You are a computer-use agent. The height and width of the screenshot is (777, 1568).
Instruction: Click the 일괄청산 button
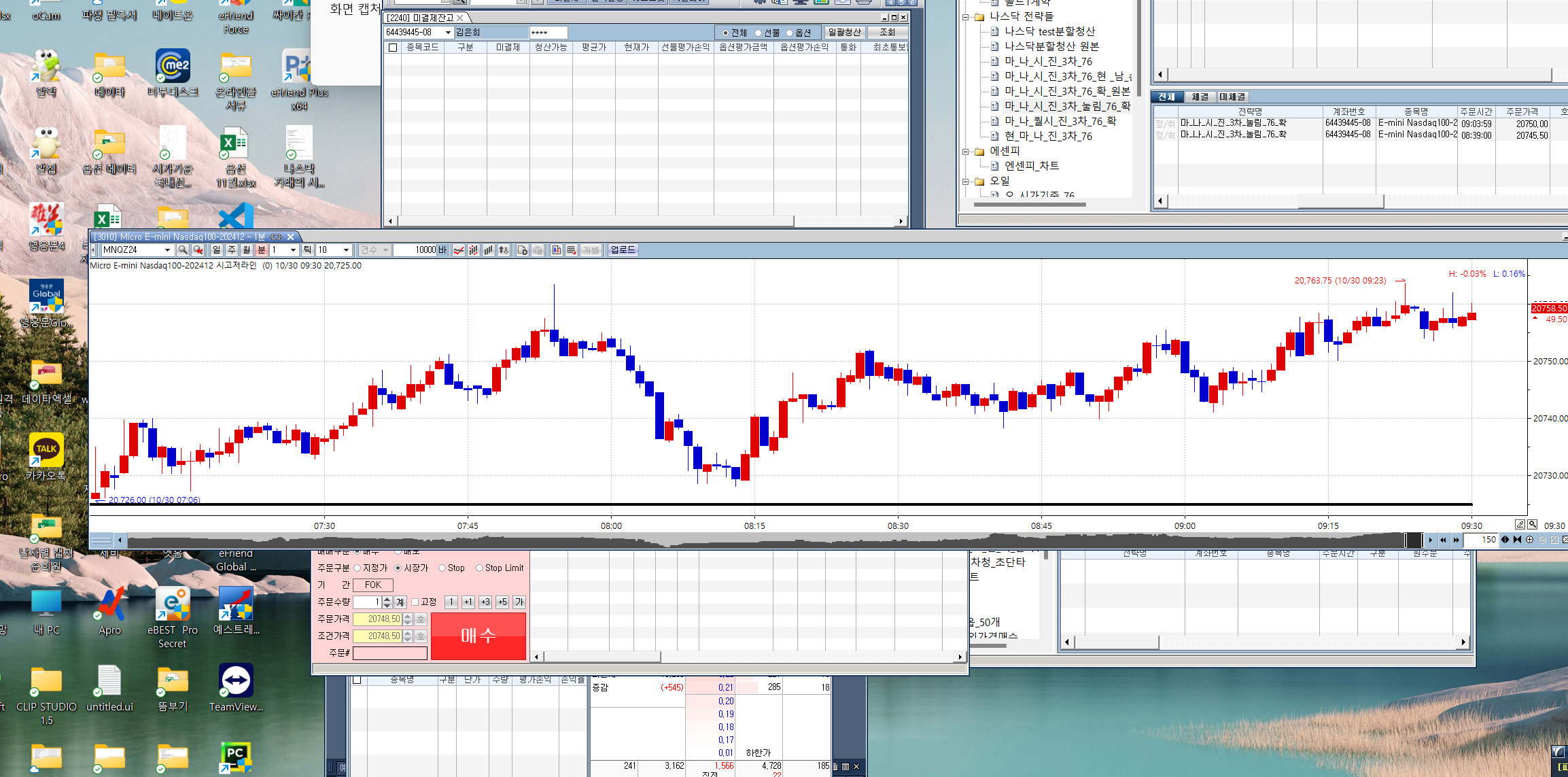tap(844, 33)
